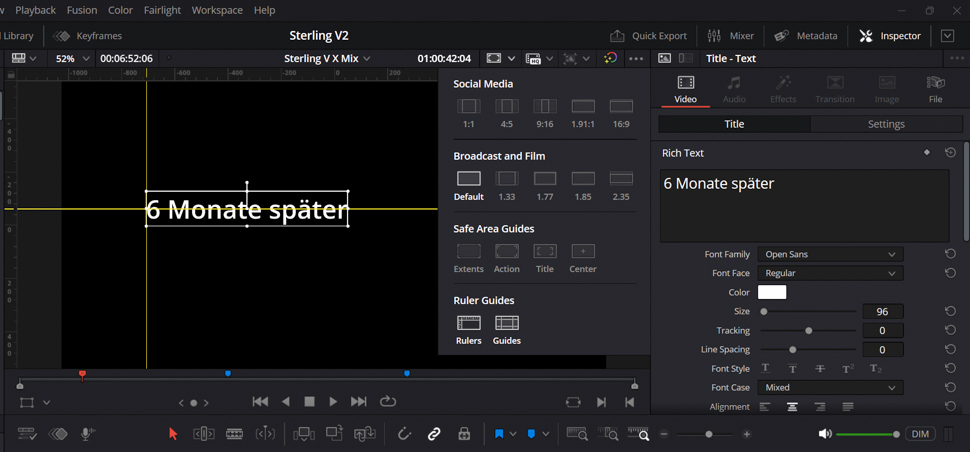This screenshot has width=970, height=452.
Task: Toggle Guides in Ruler Guides
Action: click(507, 323)
